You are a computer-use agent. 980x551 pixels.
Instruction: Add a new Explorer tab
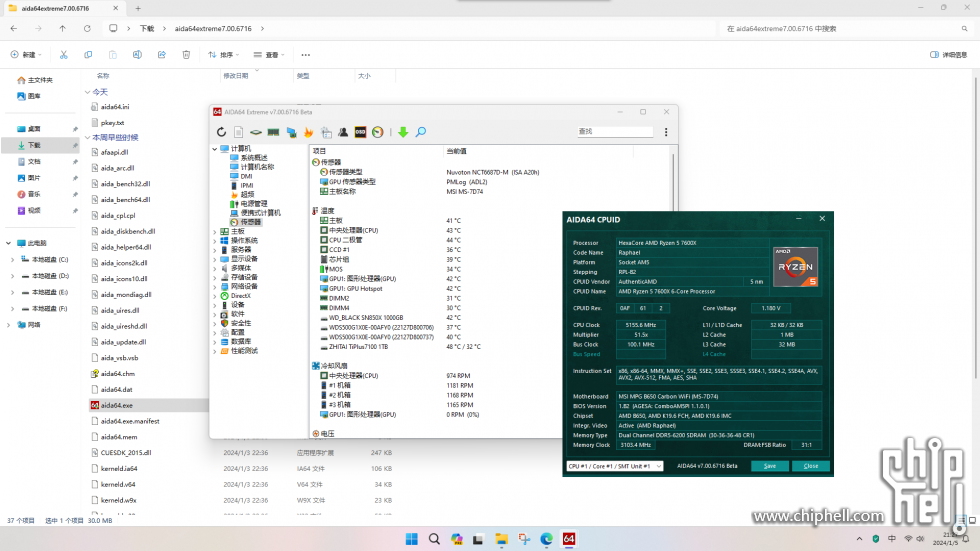(138, 9)
